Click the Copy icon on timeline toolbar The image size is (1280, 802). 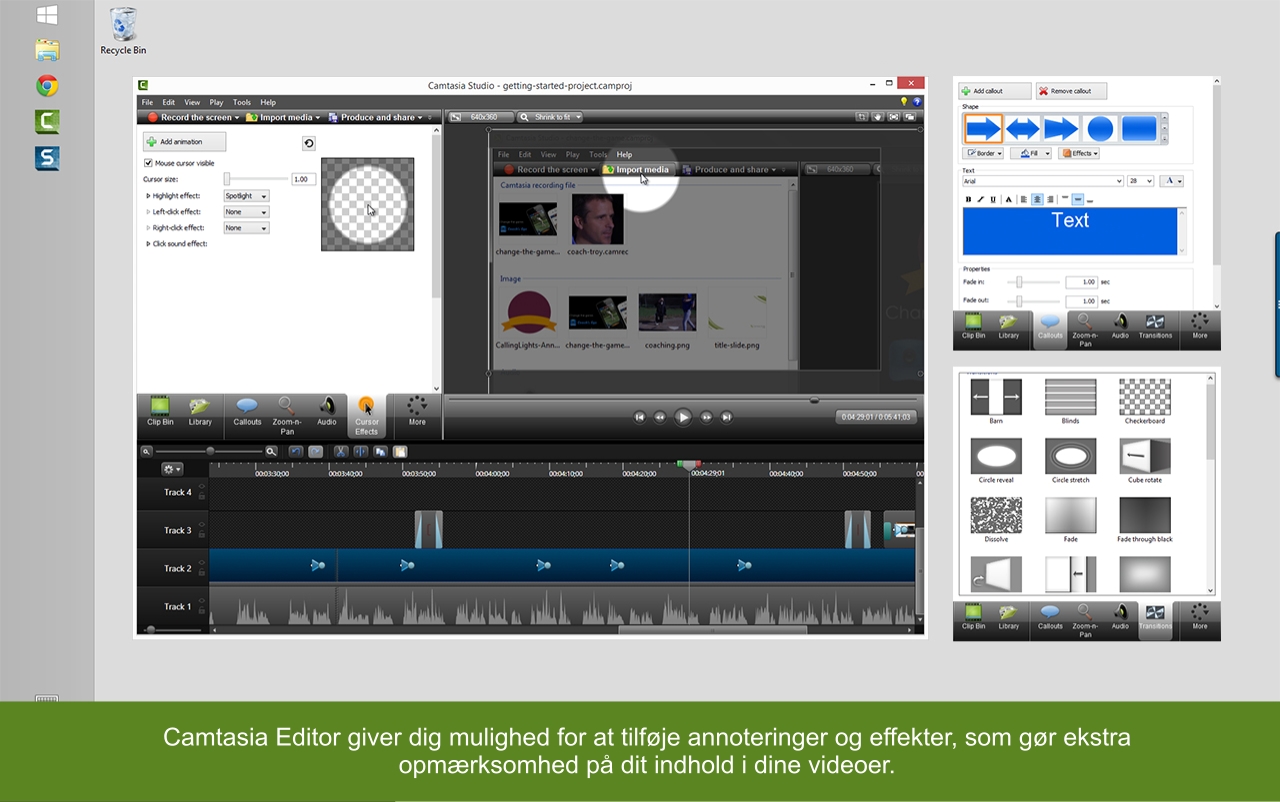tap(380, 452)
